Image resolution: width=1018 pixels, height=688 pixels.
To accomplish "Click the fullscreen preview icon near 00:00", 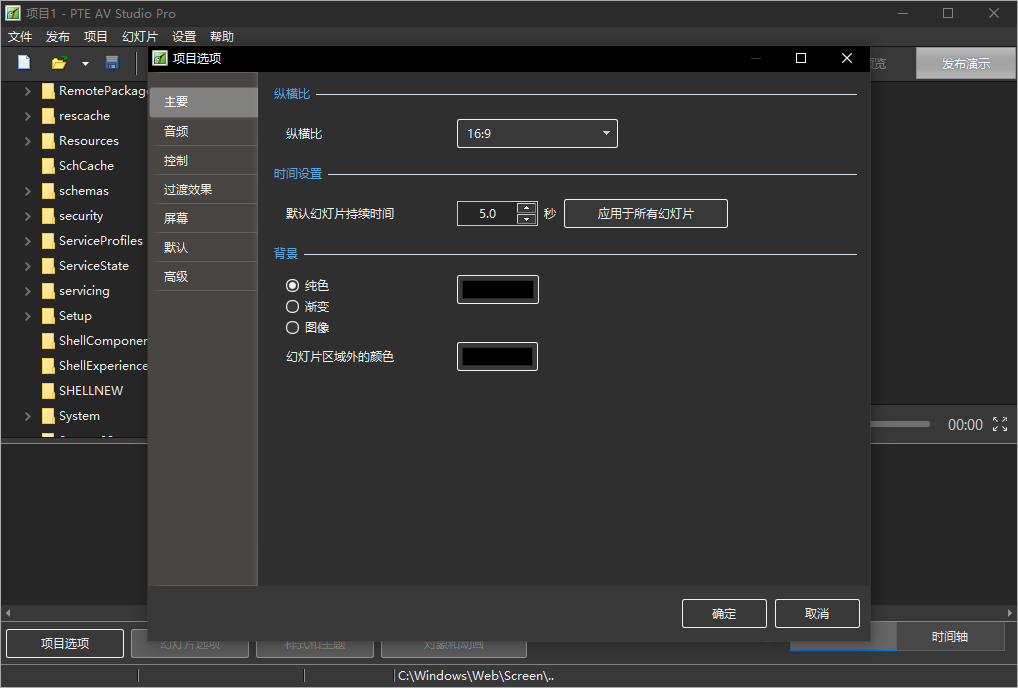I will (1000, 424).
